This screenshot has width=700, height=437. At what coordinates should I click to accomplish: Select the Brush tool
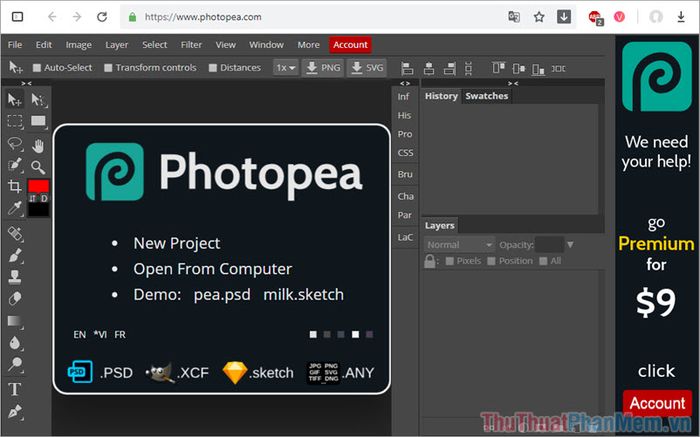point(15,255)
